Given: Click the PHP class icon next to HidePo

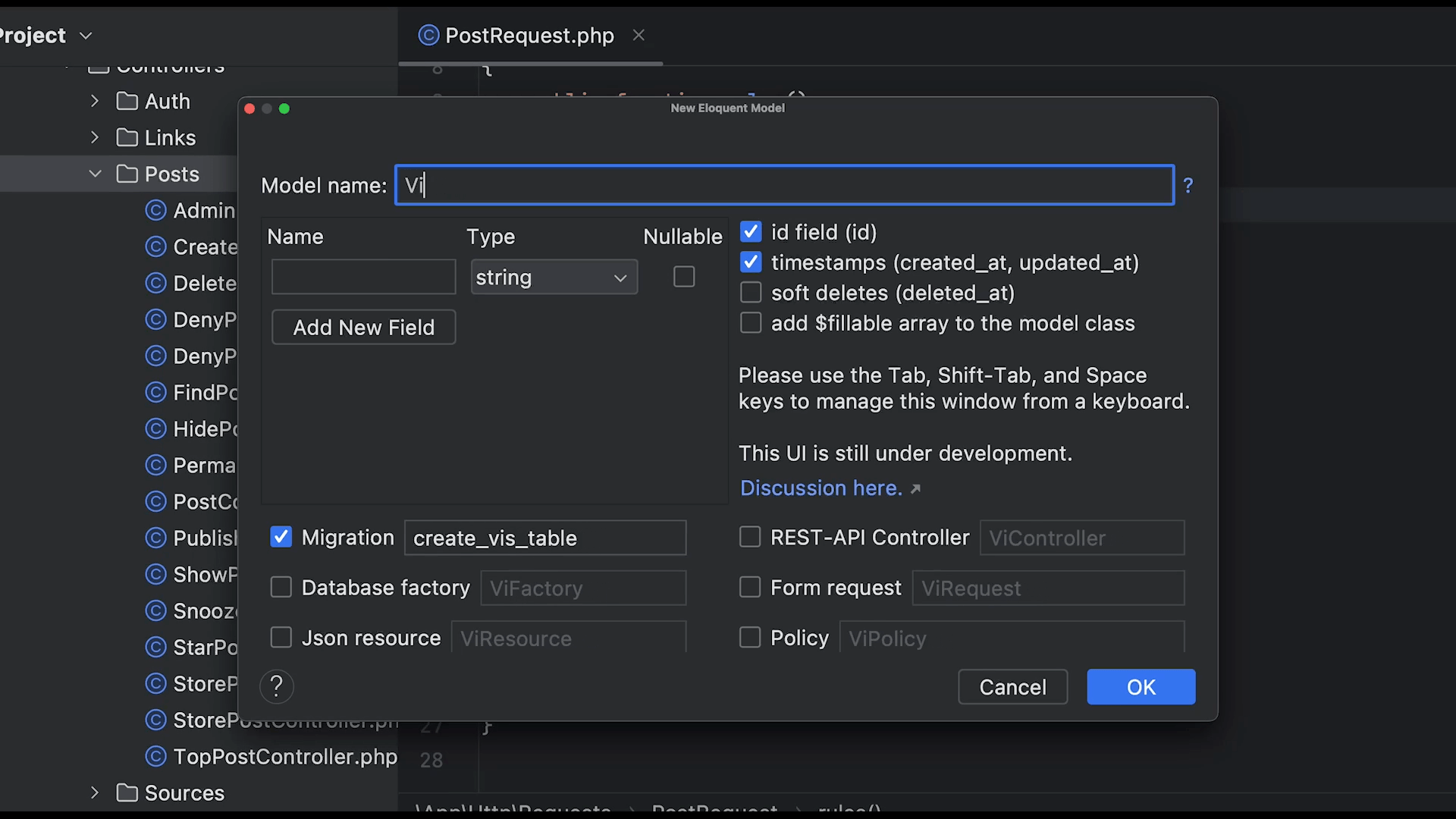Looking at the screenshot, I should (x=156, y=428).
